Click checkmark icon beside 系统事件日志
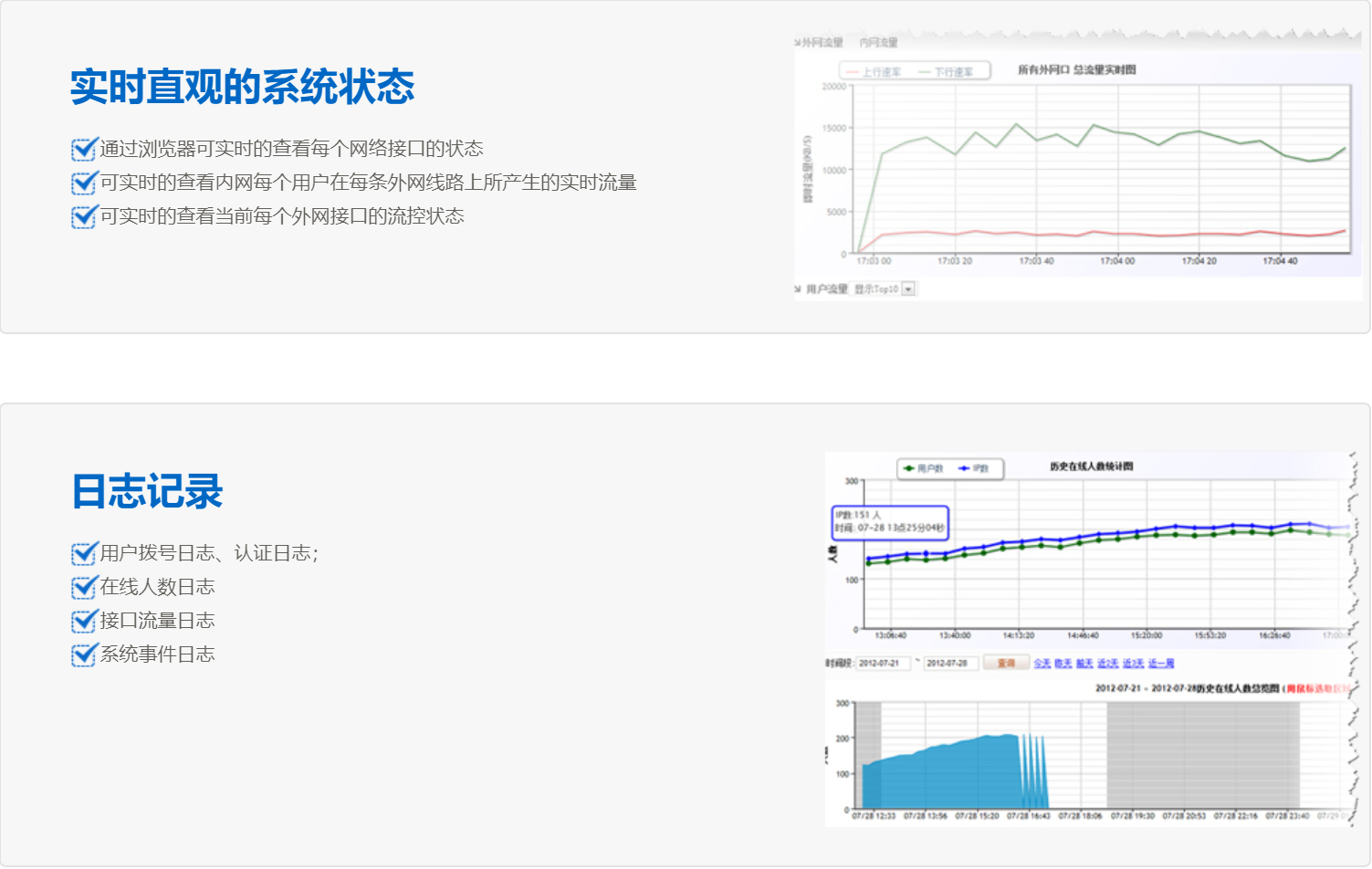This screenshot has height=869, width=1372. (x=84, y=654)
